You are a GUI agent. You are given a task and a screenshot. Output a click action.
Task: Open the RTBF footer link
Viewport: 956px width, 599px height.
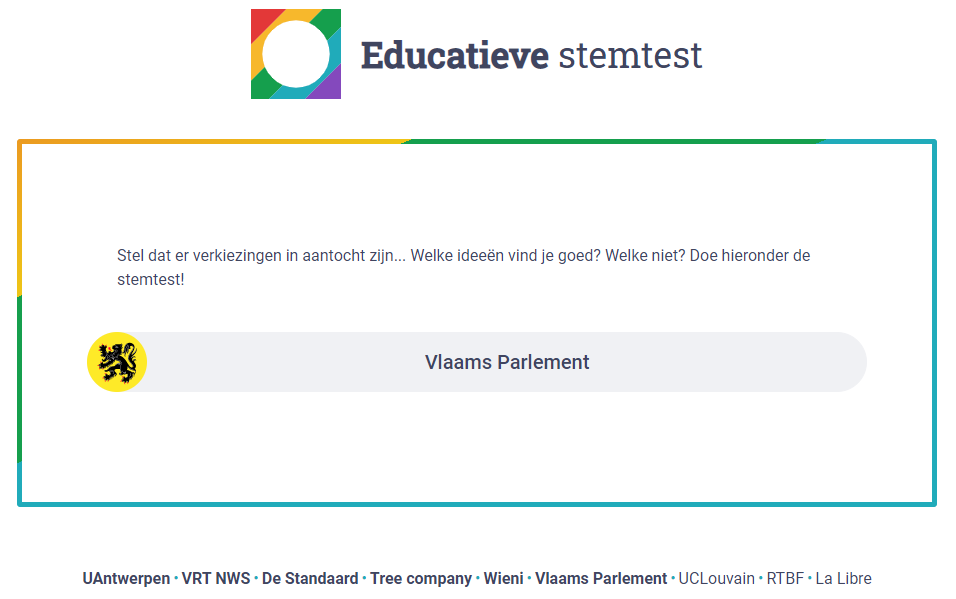tap(785, 578)
